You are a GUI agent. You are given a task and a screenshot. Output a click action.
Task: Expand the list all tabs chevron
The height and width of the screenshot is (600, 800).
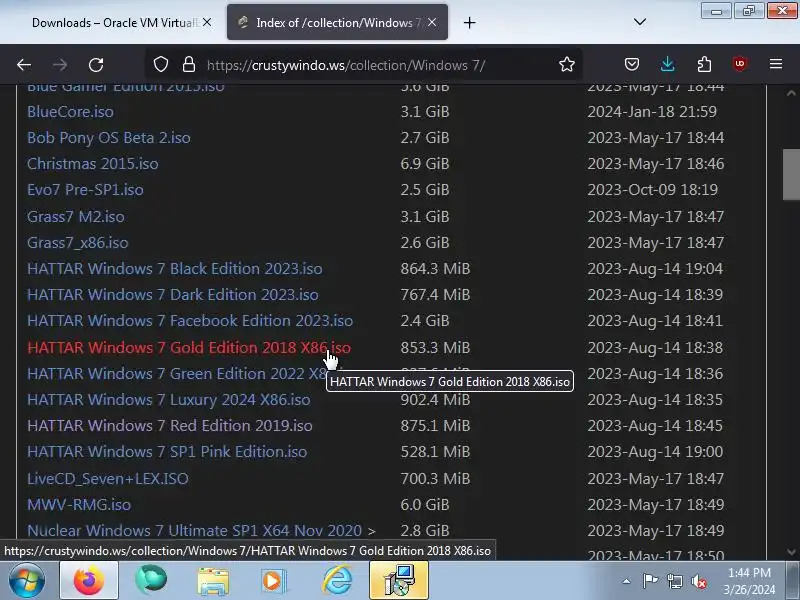pos(640,22)
